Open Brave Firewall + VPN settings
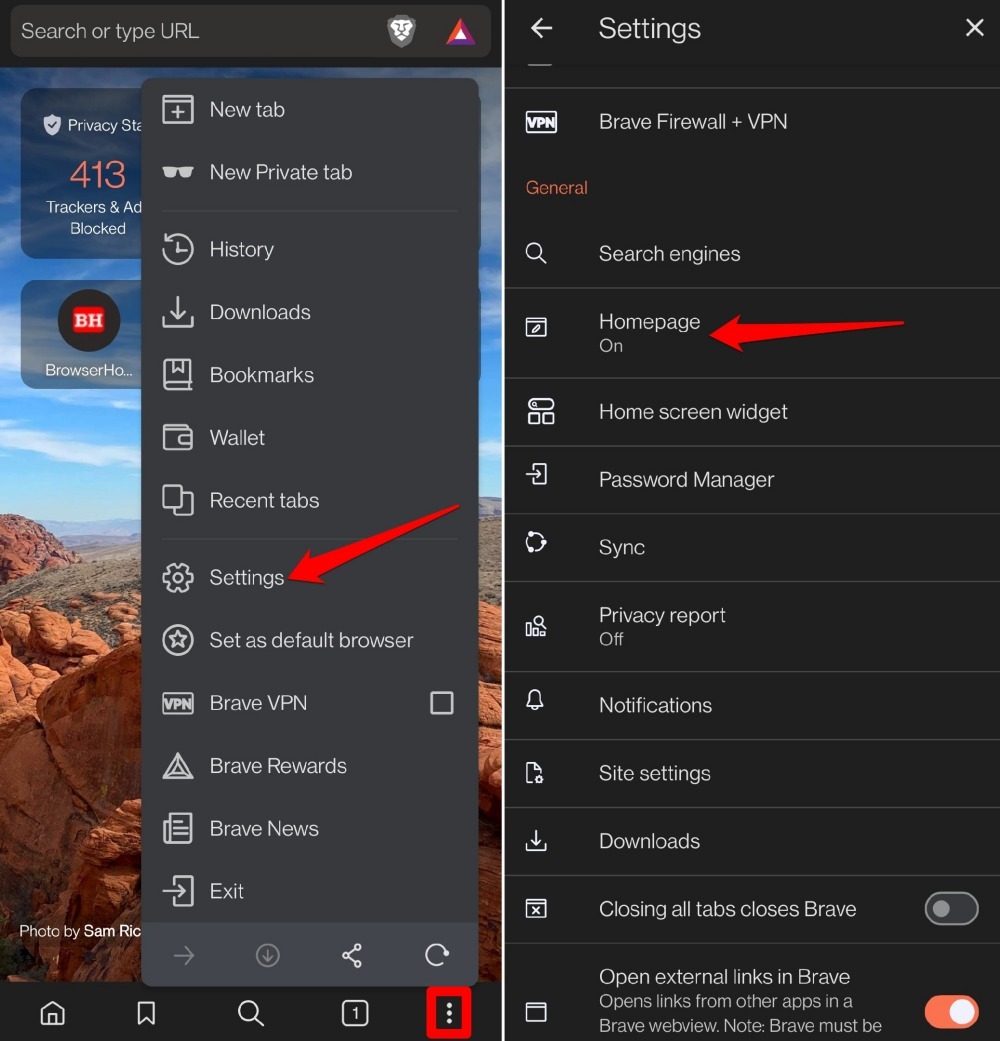Screen dimensions: 1000x1041 point(752,121)
